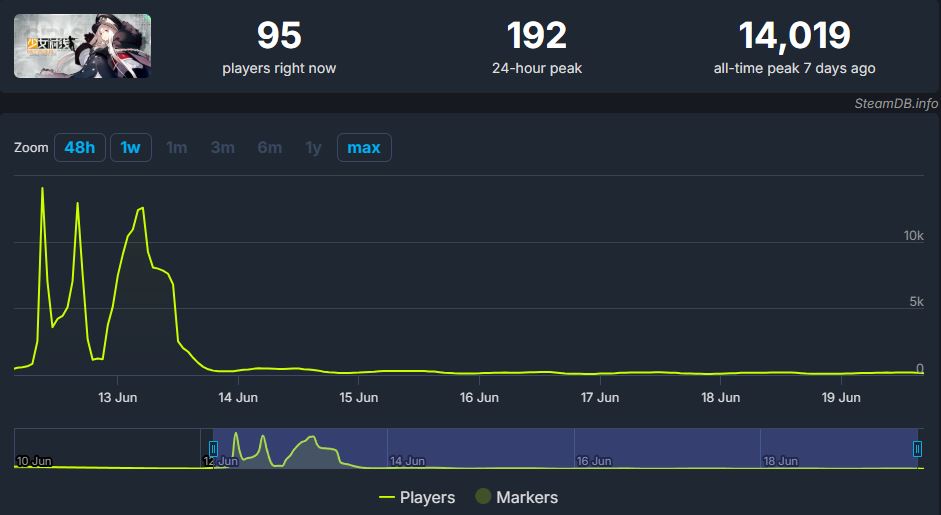Grab the right navigator range handle
Image resolution: width=941 pixels, height=515 pixels.
[917, 448]
